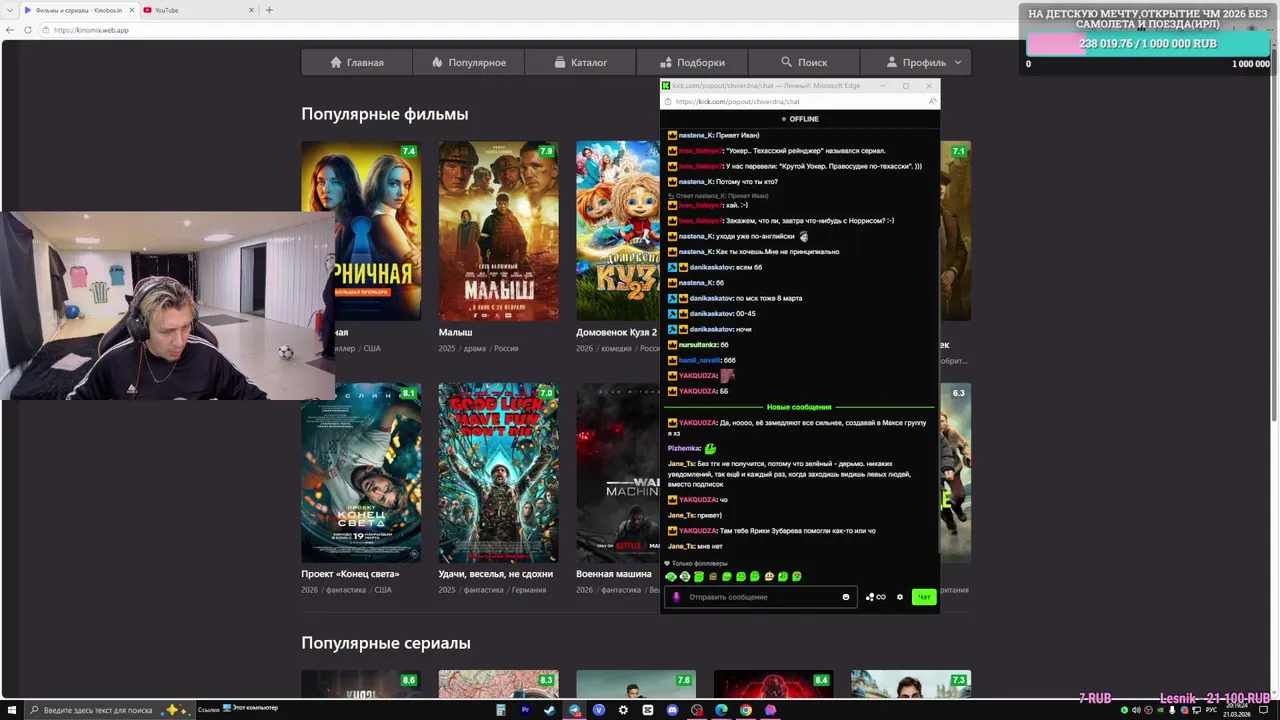This screenshot has width=1280, height=720.
Task: Open the Домовенок Кузя 2 poster
Action: 617,231
